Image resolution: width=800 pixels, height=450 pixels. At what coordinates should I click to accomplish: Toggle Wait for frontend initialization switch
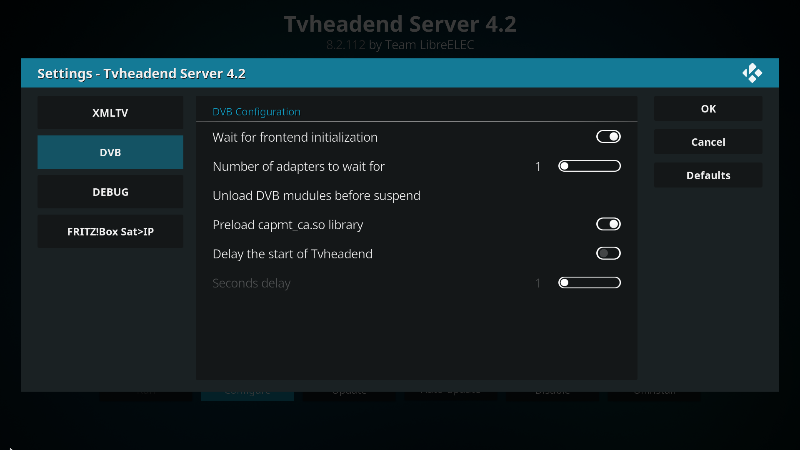(608, 137)
